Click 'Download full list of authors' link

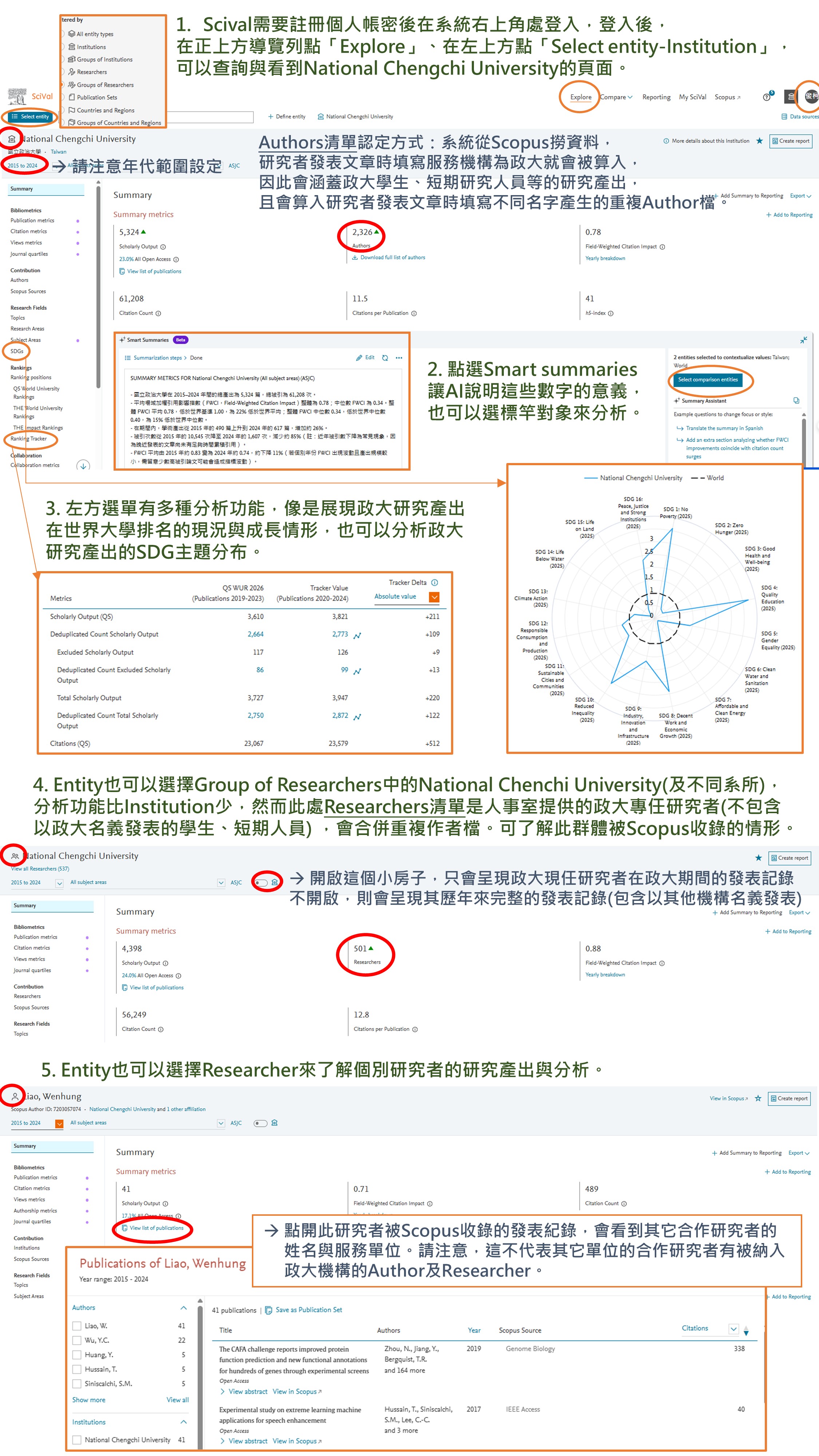pyautogui.click(x=389, y=257)
